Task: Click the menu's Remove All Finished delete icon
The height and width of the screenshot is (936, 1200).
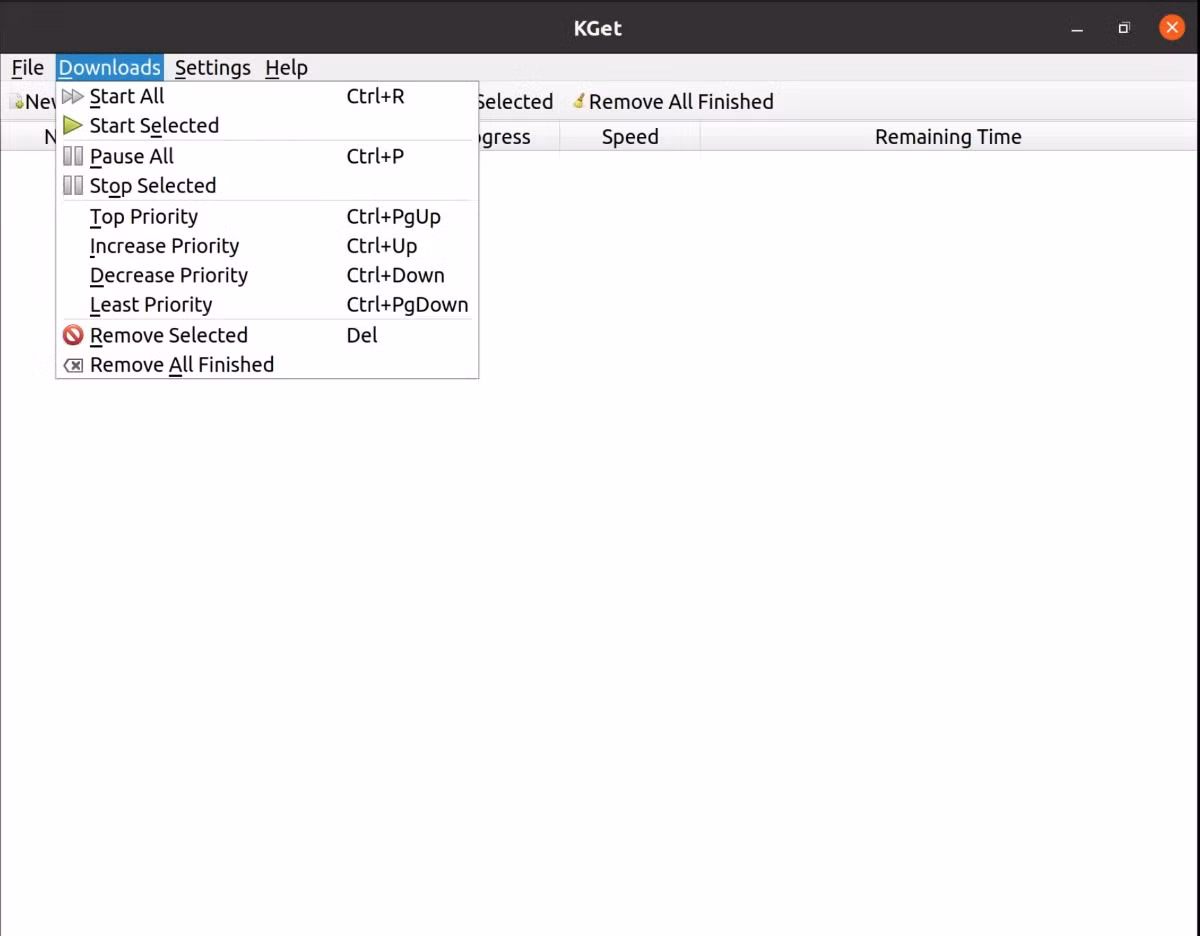Action: click(x=73, y=366)
